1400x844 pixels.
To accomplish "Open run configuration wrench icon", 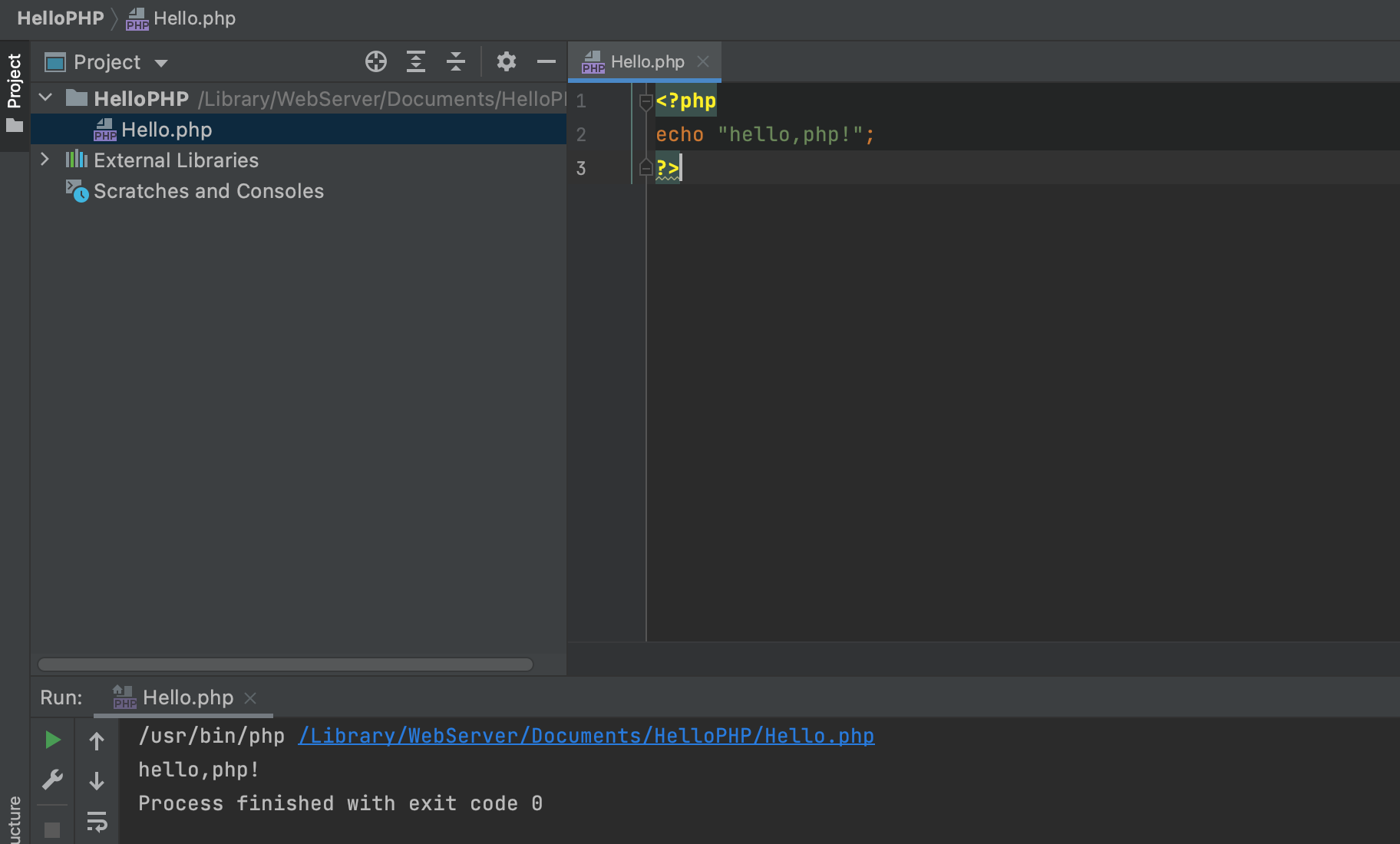I will [52, 780].
